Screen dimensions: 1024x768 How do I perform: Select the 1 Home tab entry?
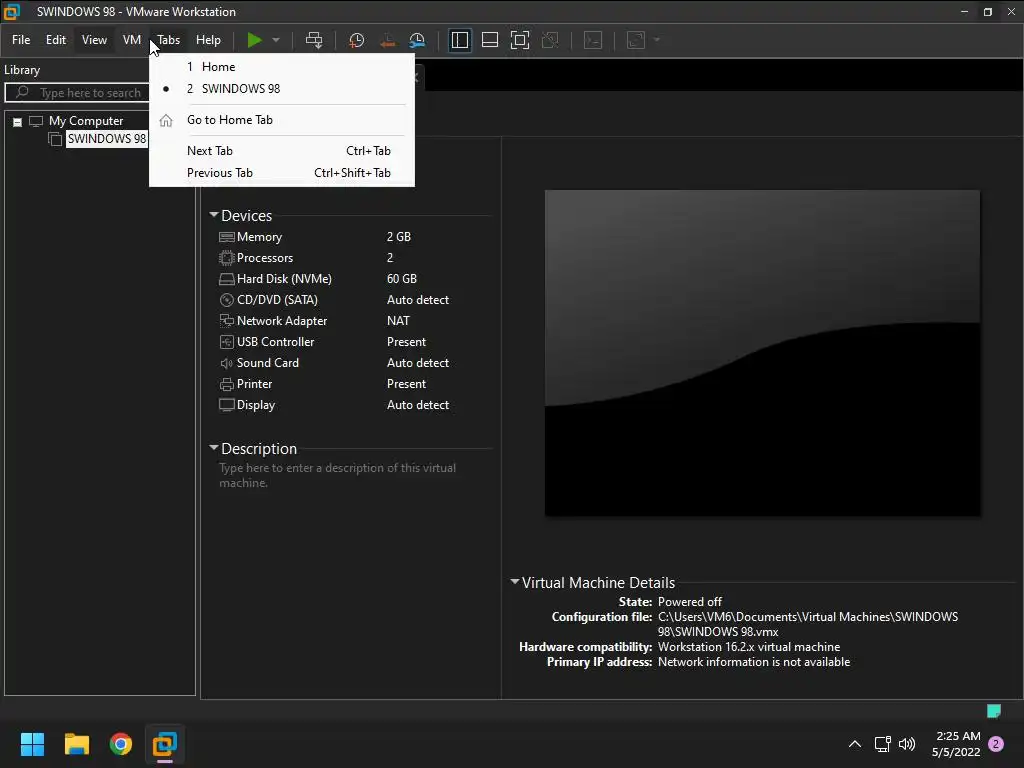(281, 67)
